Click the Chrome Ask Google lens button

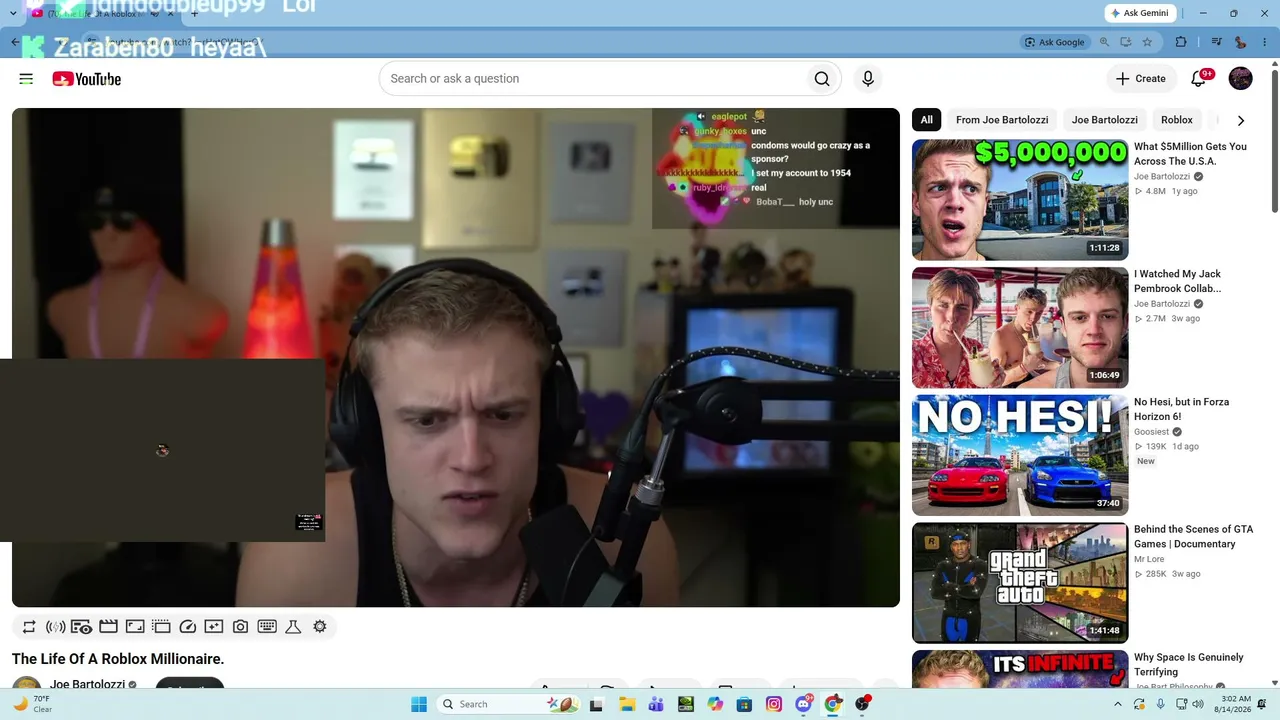click(x=1055, y=42)
